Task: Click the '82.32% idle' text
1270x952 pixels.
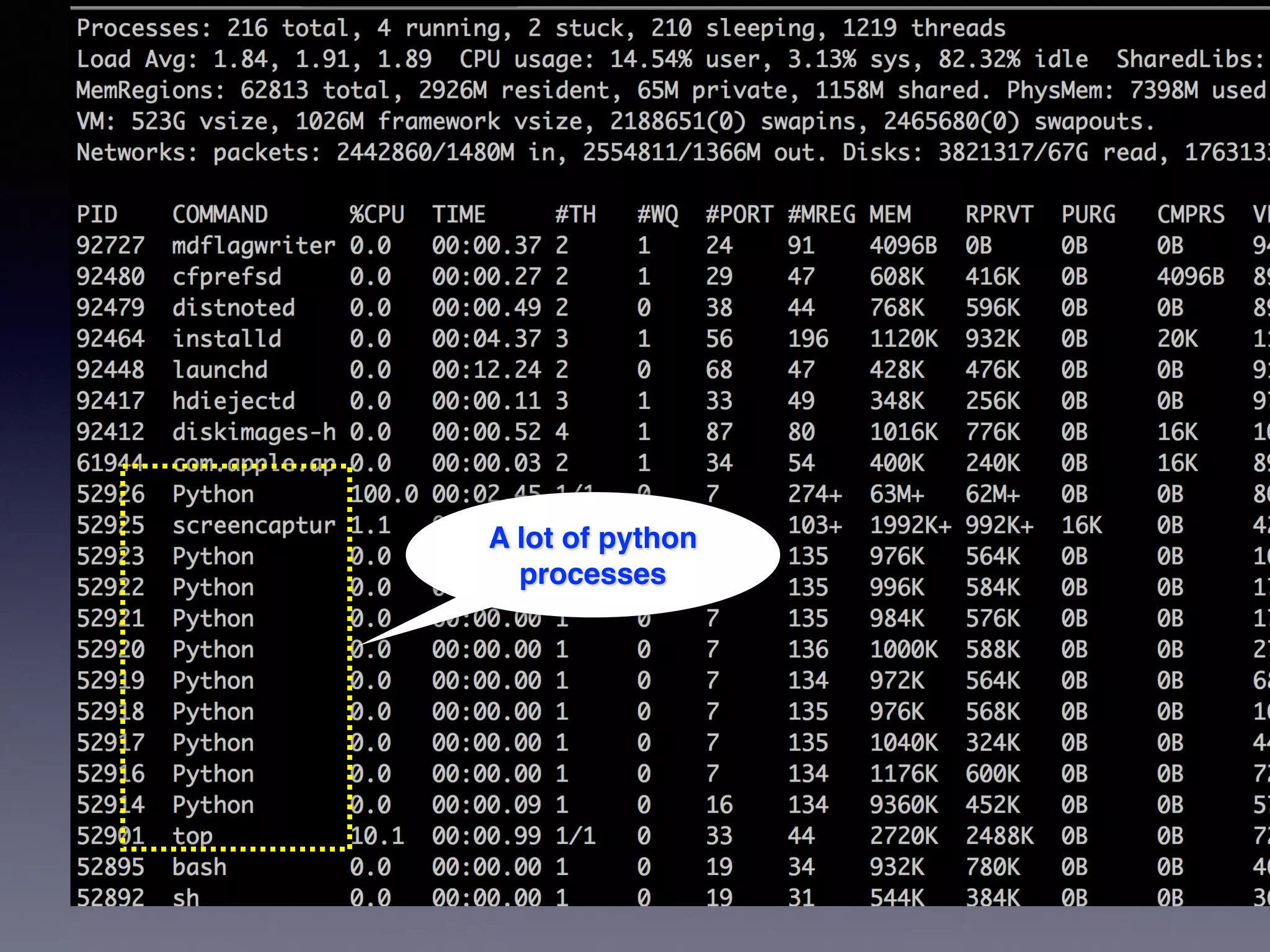Action: 1013,59
